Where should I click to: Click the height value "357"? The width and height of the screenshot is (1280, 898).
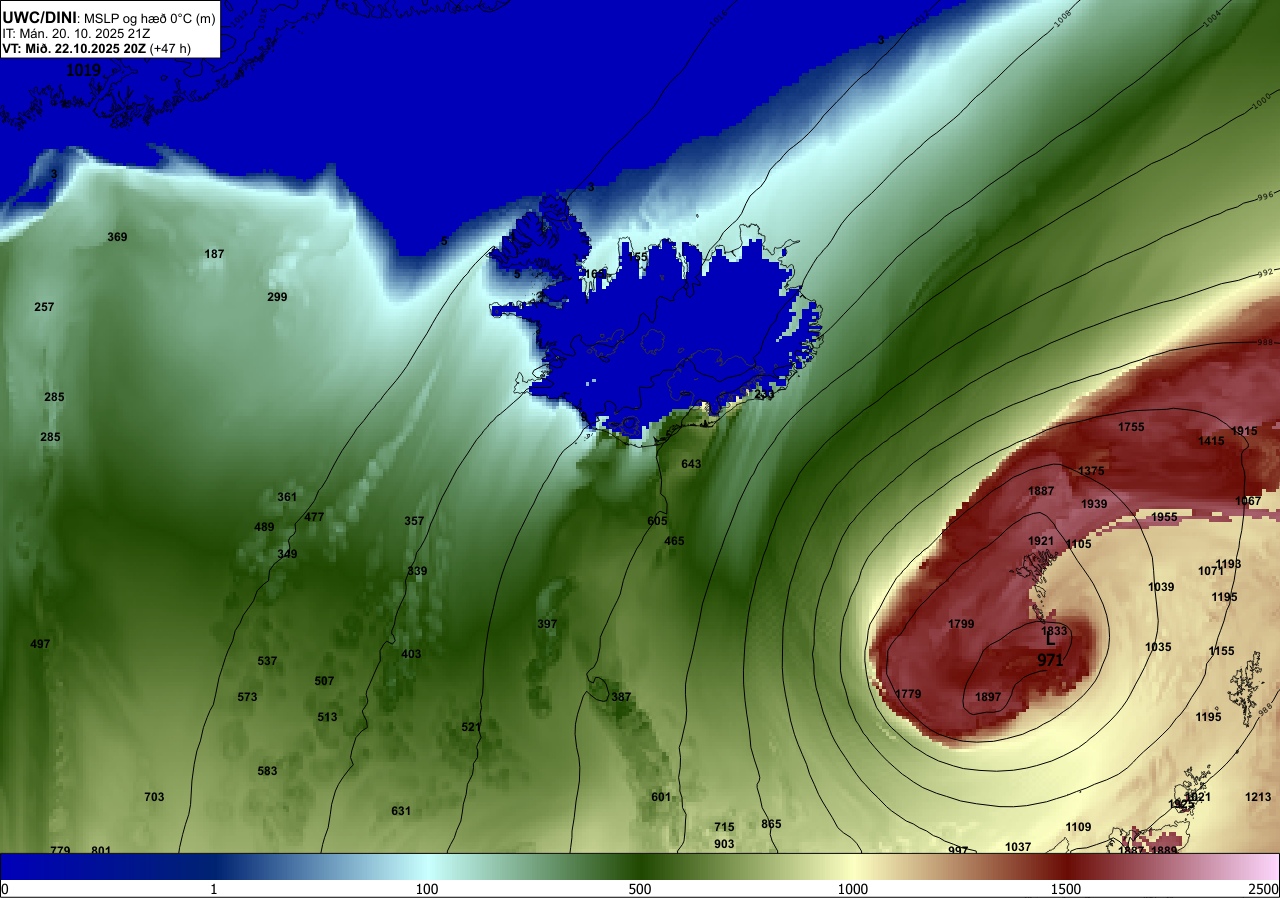414,521
